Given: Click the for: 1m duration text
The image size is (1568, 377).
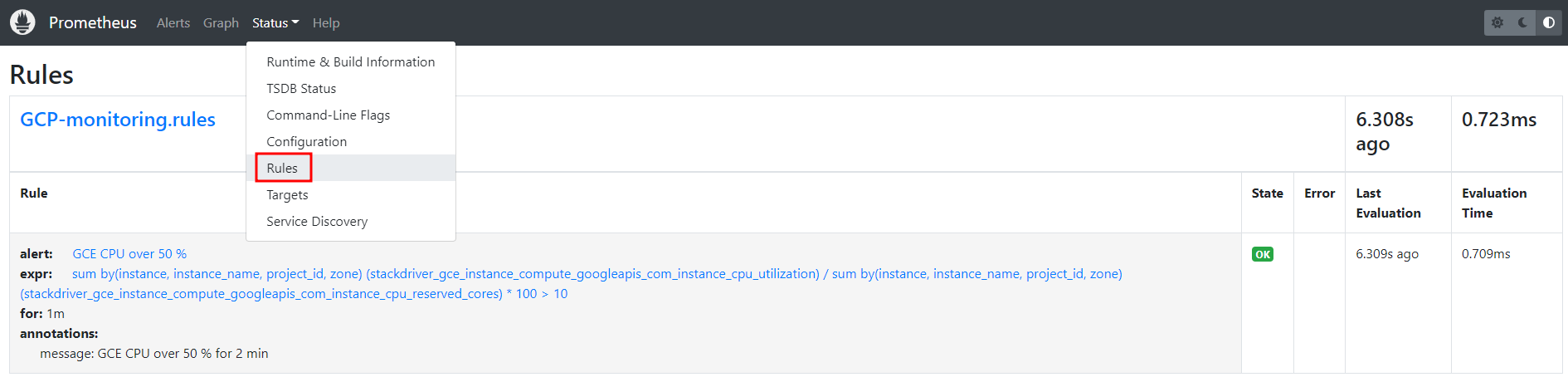Looking at the screenshot, I should point(42,314).
